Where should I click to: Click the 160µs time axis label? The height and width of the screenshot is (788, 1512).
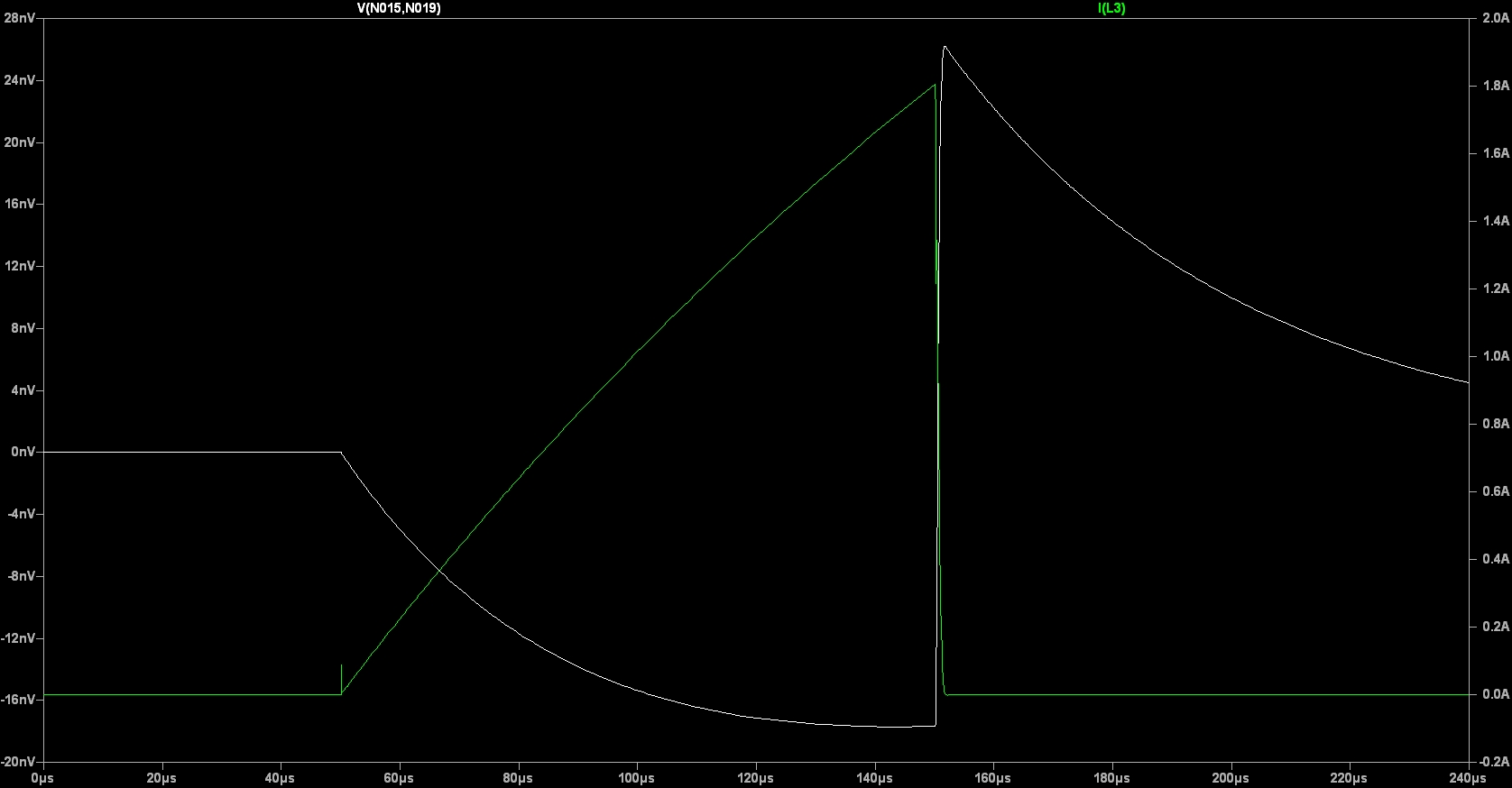[x=992, y=778]
